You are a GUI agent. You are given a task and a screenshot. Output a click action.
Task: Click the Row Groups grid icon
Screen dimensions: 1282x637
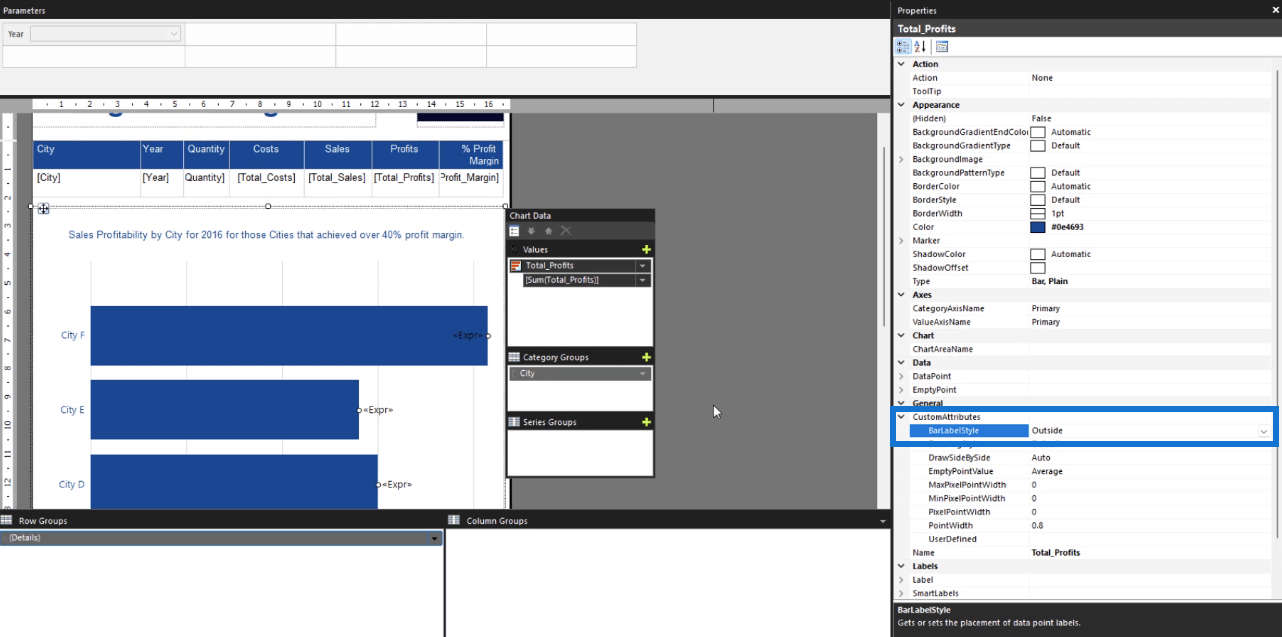[7, 520]
